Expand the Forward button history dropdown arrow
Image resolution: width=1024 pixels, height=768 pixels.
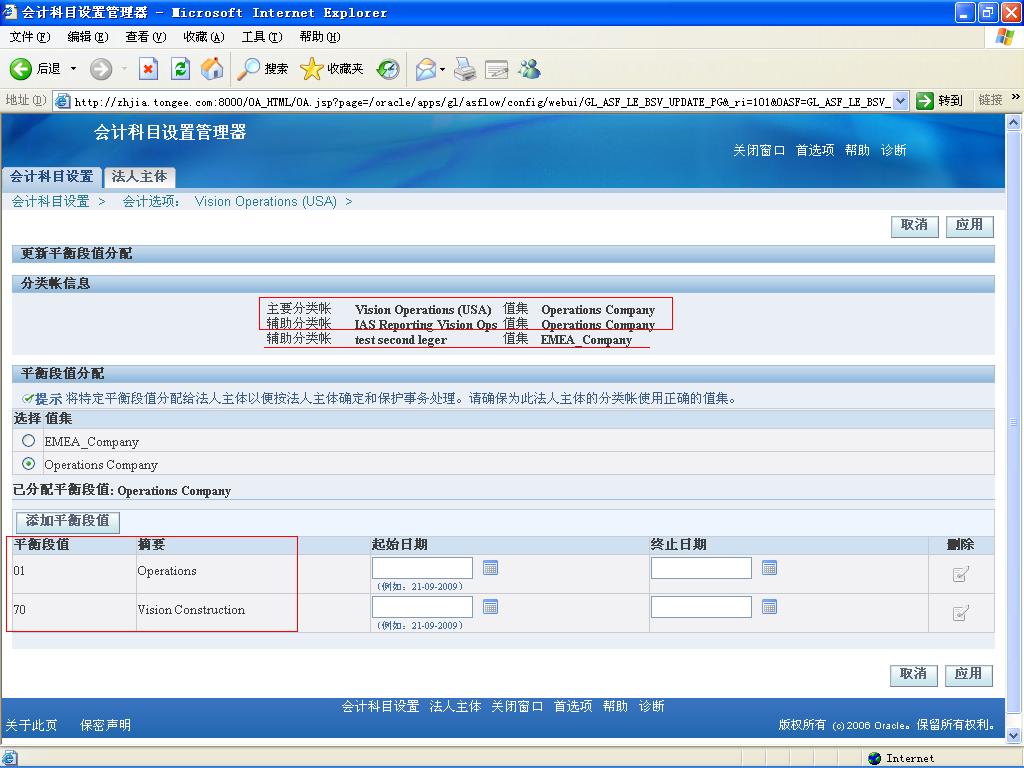pos(124,69)
